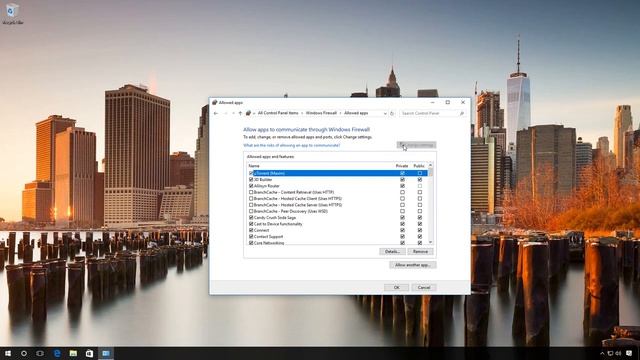Click the list scrollbar up arrow

pos(430,165)
